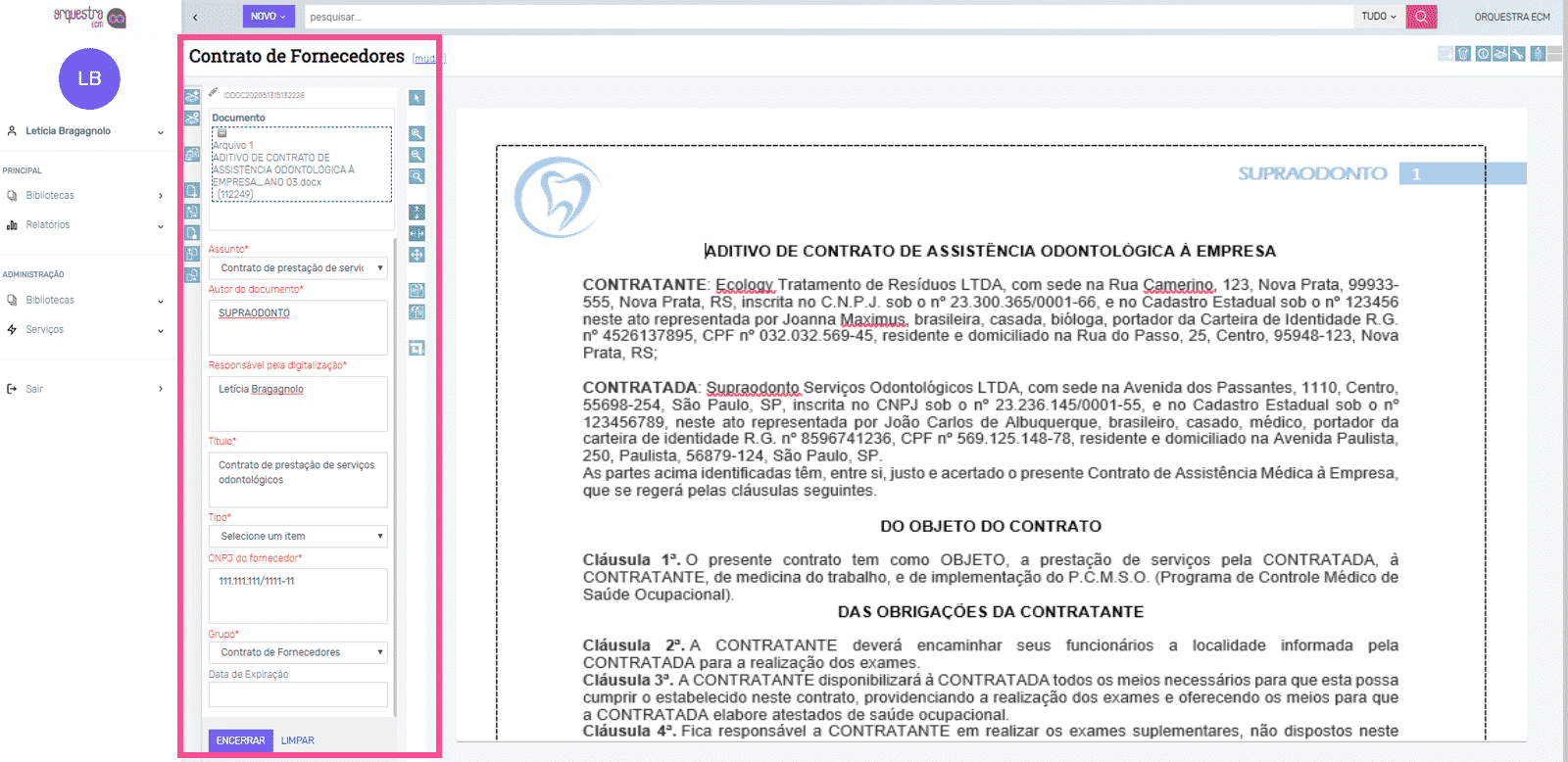Click the upper page rotate icon
Image resolution: width=1568 pixels, height=762 pixels.
[x=416, y=290]
